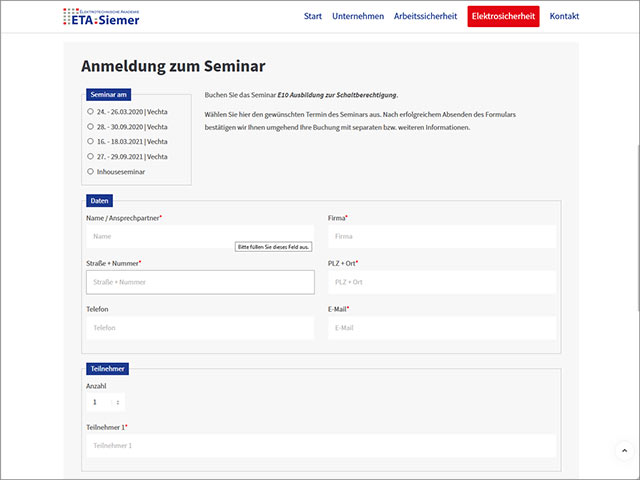Click the page vertical scrollbar
This screenshot has height=480, width=640.
pyautogui.click(x=638, y=229)
